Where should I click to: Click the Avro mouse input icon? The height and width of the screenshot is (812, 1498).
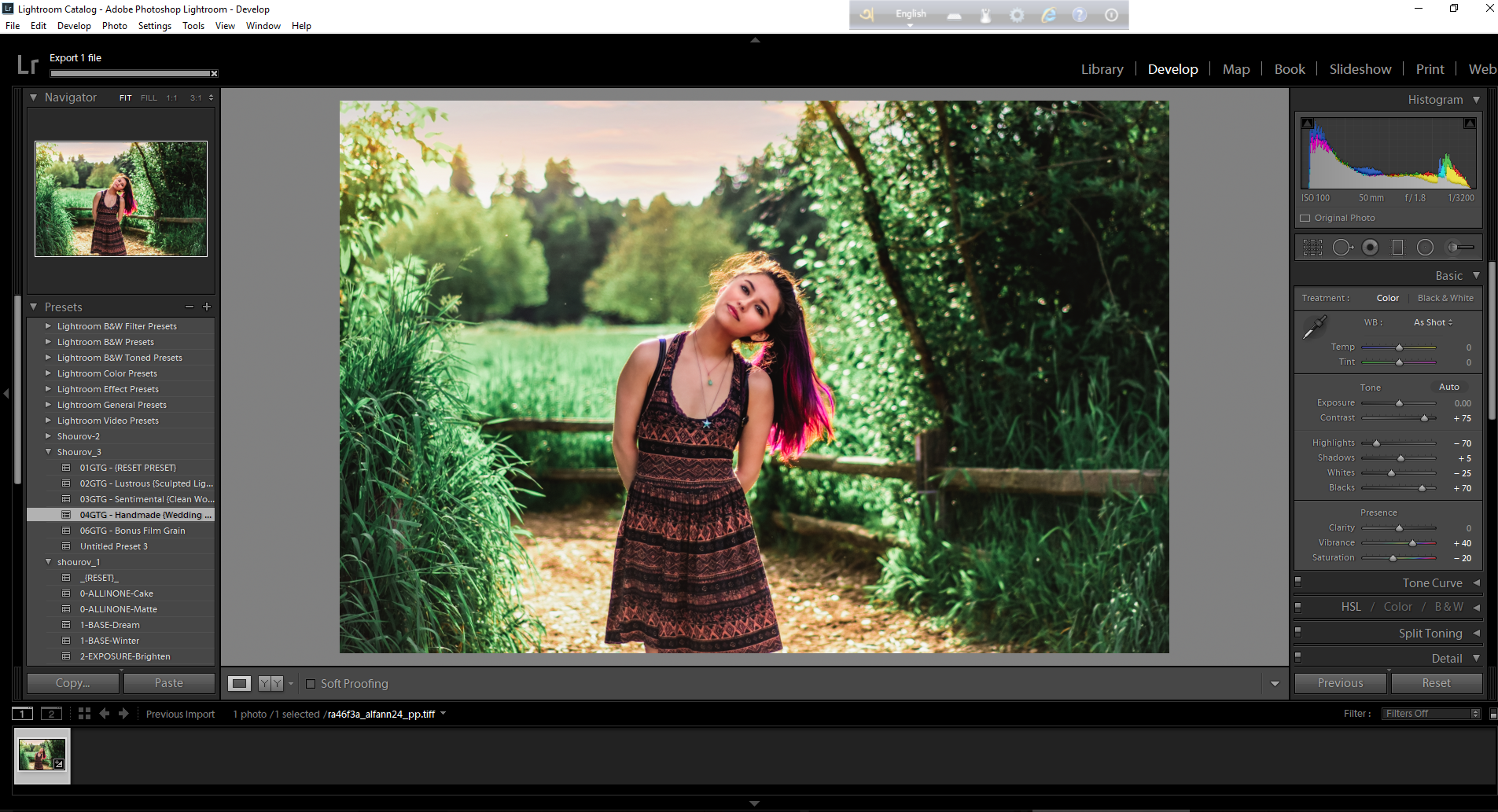[985, 15]
